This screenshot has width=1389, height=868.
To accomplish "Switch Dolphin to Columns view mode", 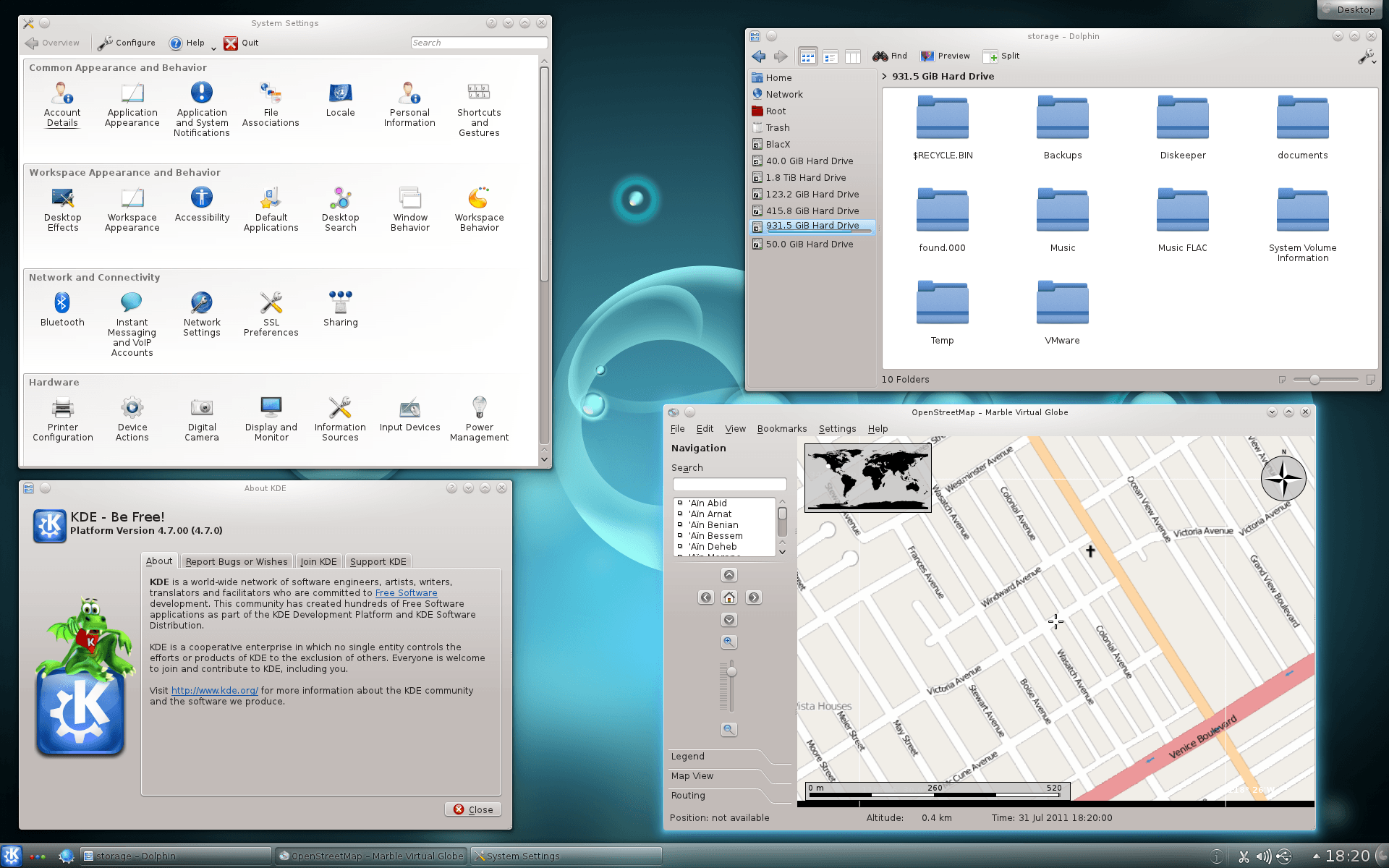I will [853, 56].
